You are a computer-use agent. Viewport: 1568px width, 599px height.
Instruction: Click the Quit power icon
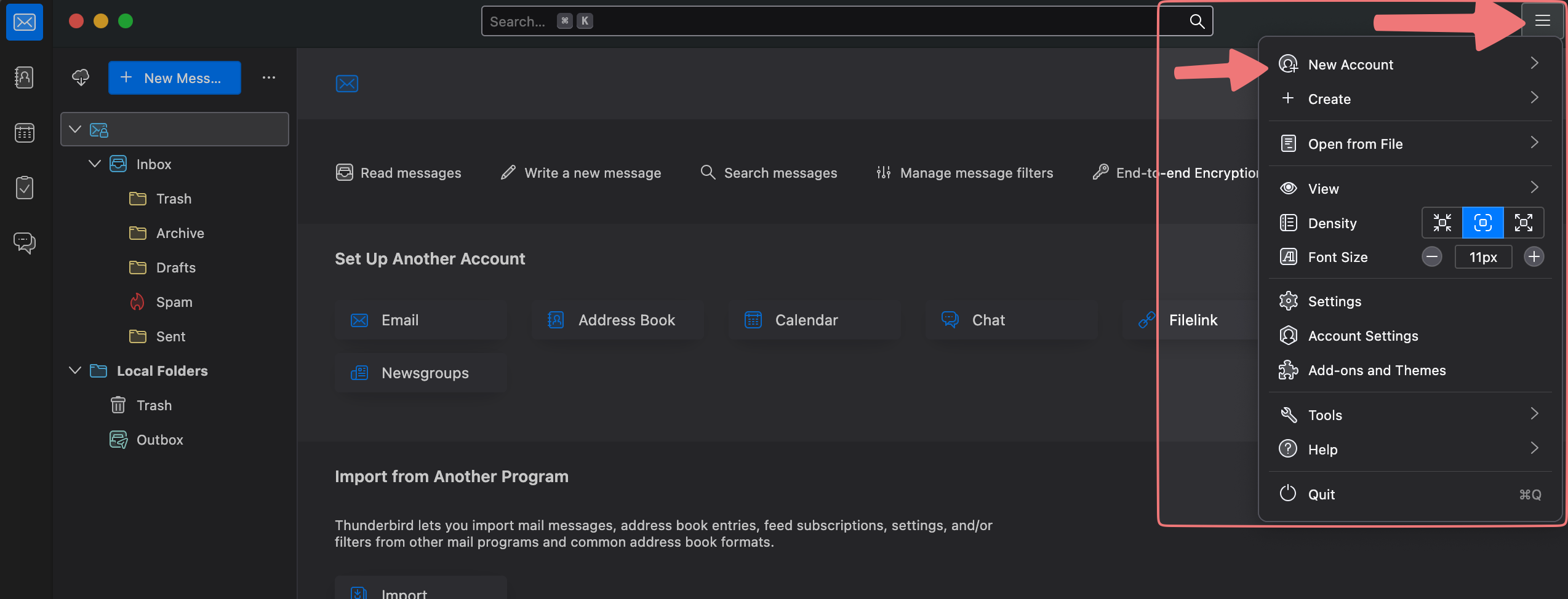tap(1288, 493)
